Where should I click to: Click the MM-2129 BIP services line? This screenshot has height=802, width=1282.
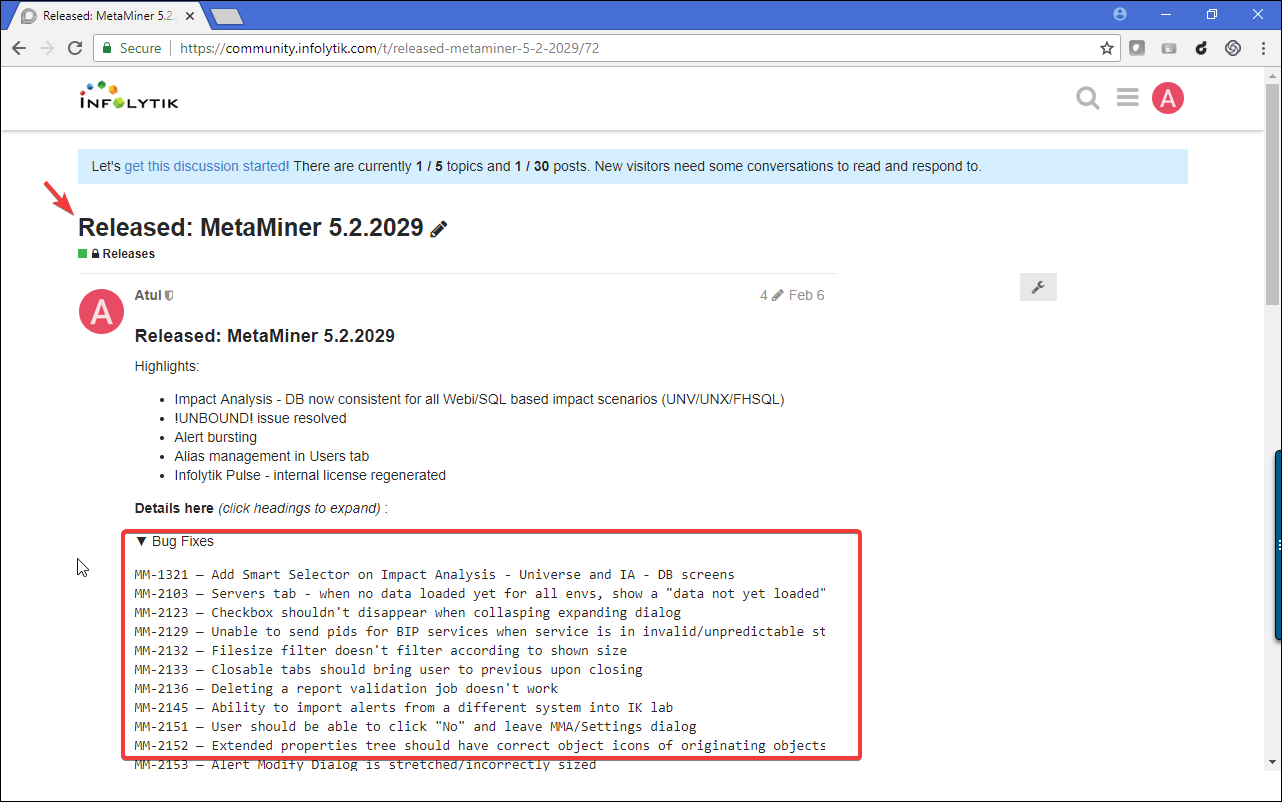(x=481, y=632)
